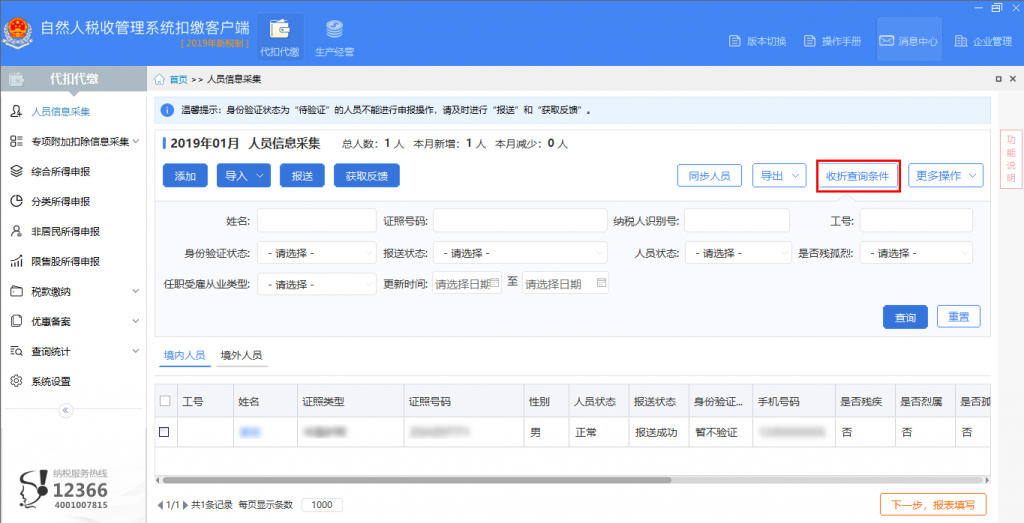Open the 操作手册 document icon
Image resolution: width=1024 pixels, height=523 pixels.
click(810, 41)
